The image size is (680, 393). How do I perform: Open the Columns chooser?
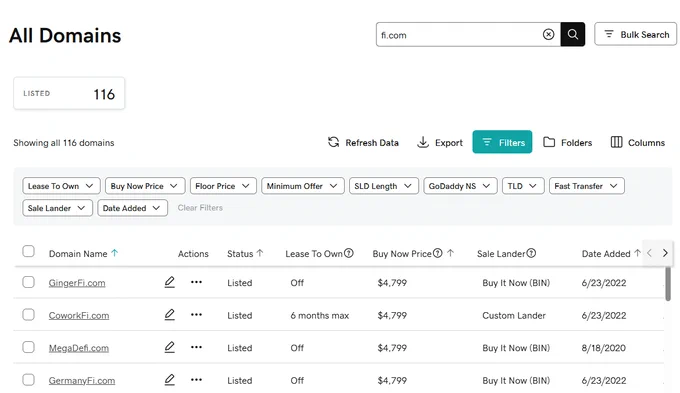click(x=638, y=142)
